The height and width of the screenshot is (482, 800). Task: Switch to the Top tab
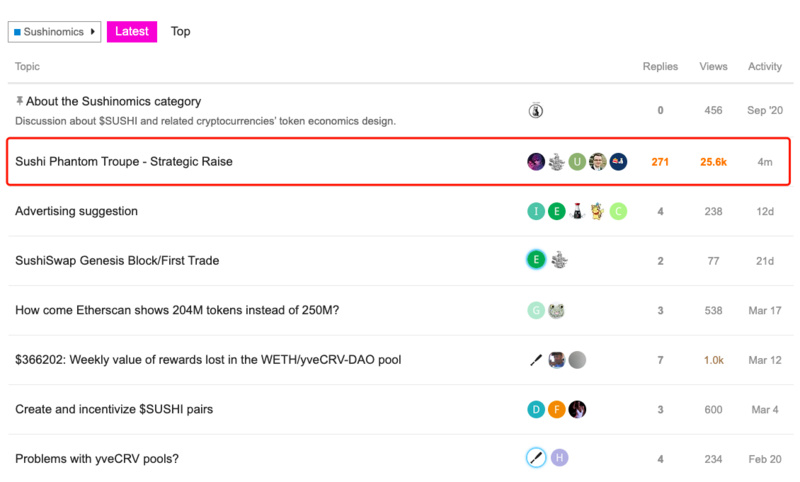click(x=181, y=32)
